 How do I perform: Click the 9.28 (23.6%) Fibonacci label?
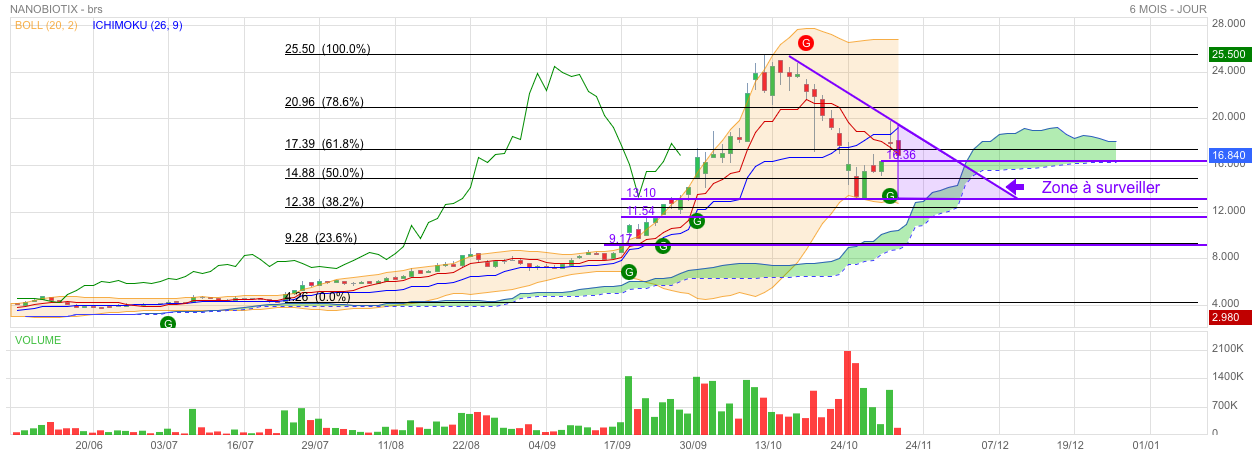click(x=320, y=238)
